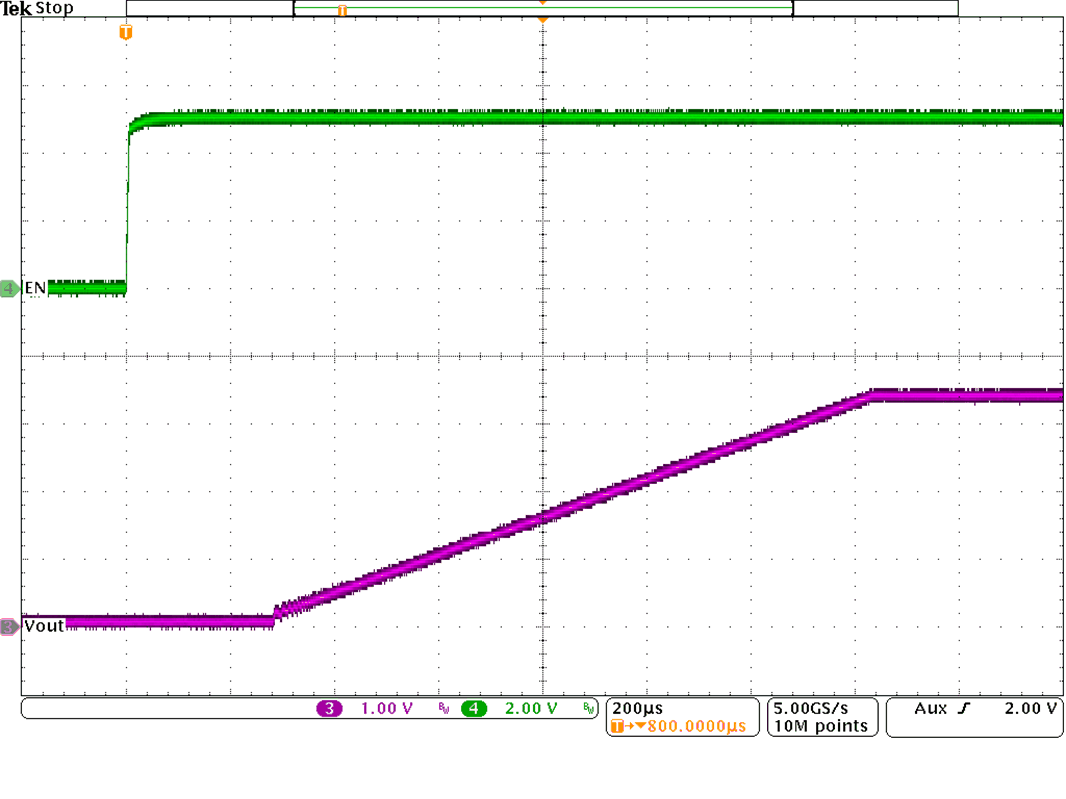Click the Tek logo
1066x799 pixels.
[15, 8]
